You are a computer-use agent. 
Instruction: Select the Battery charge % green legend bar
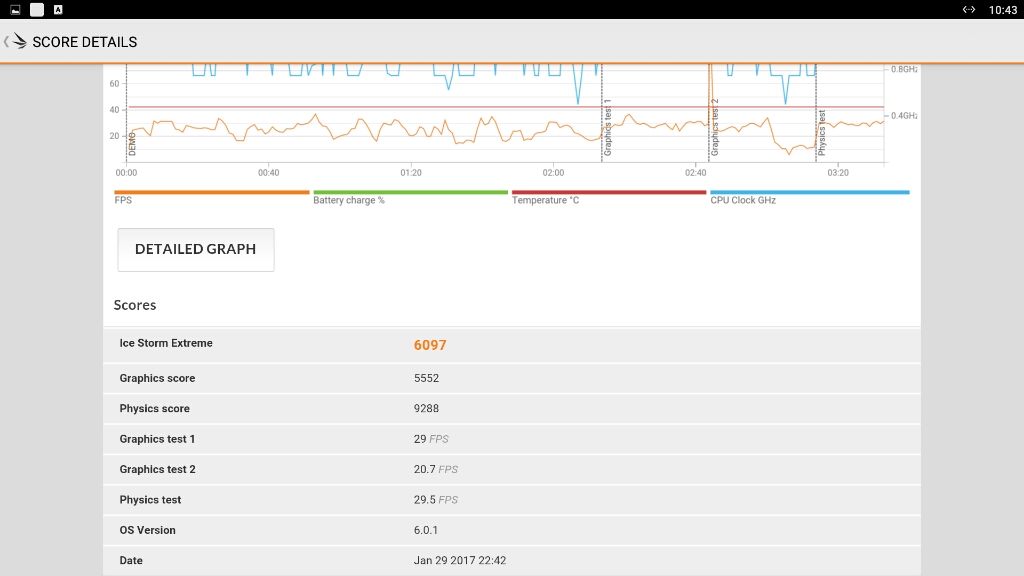(410, 193)
